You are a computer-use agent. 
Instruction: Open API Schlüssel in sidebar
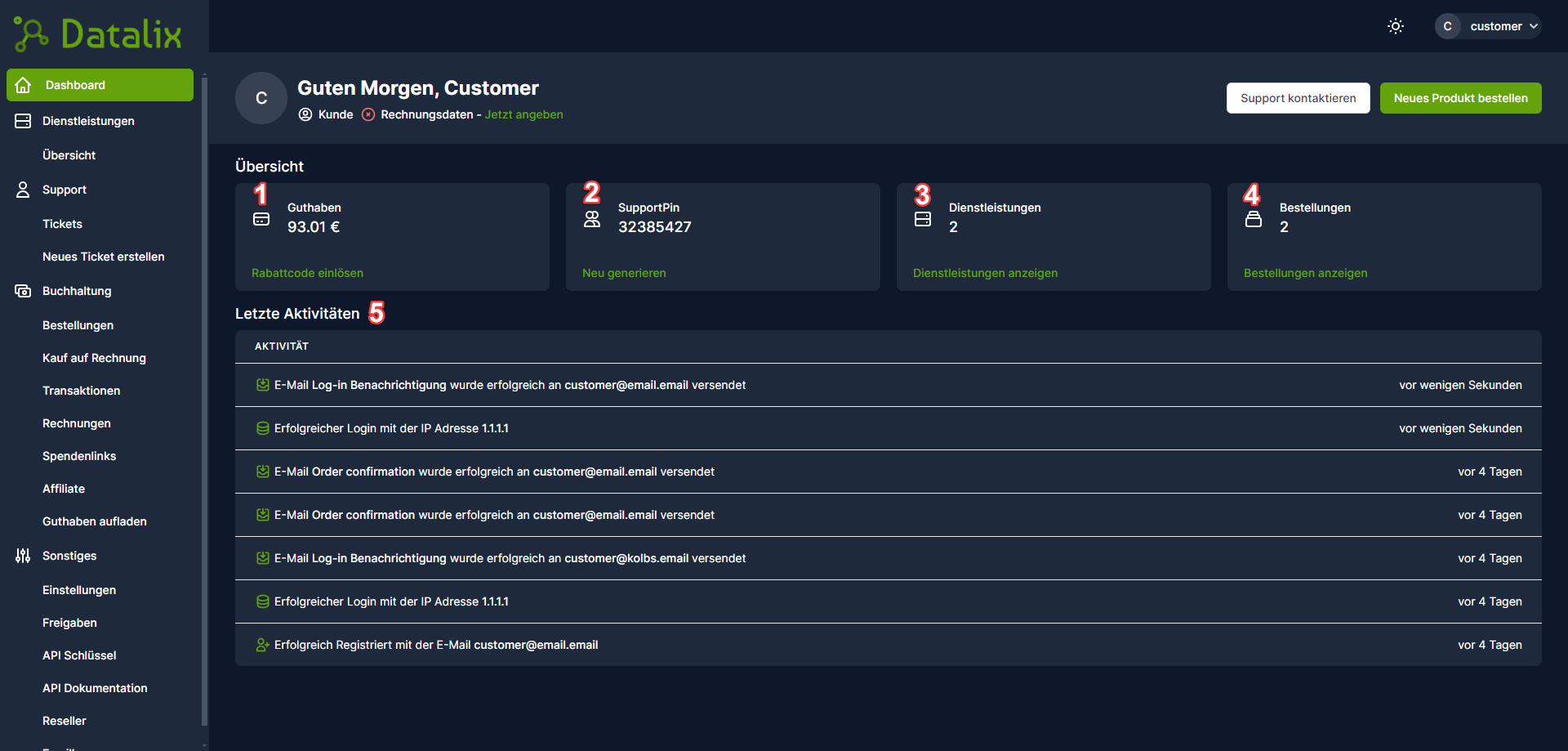79,655
